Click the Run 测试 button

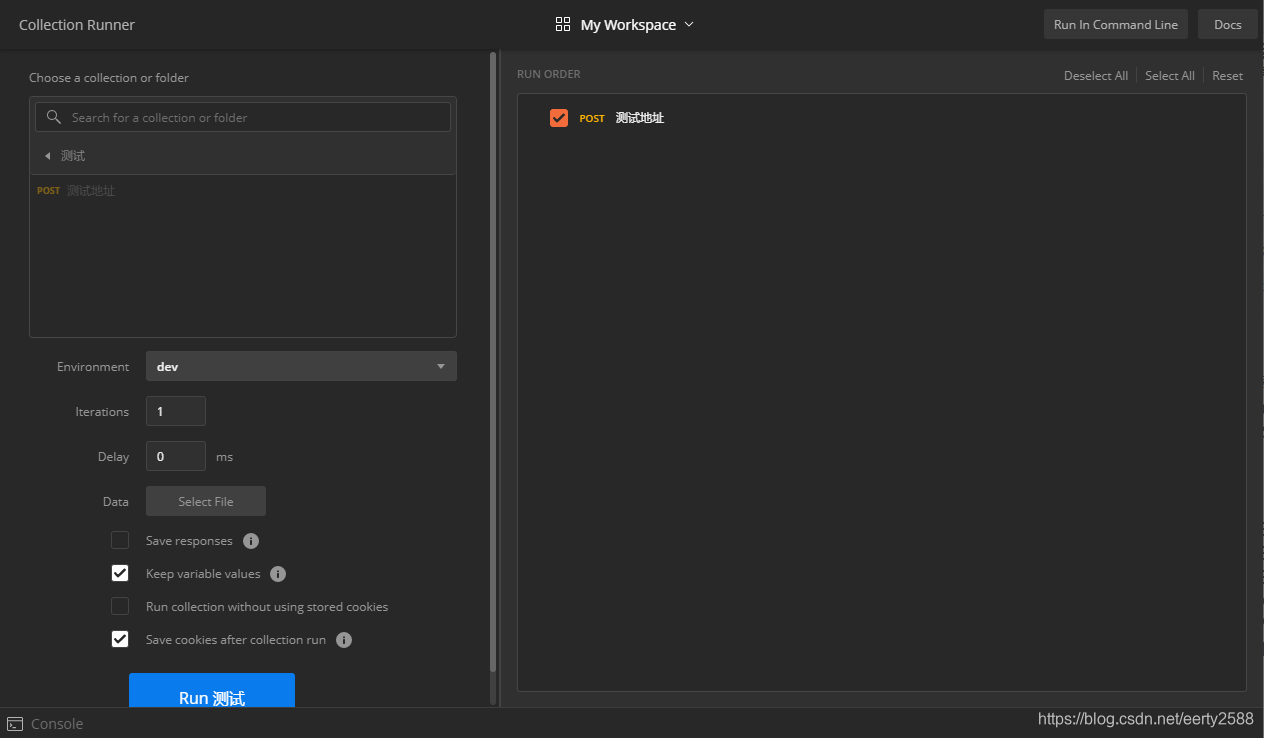pyautogui.click(x=212, y=690)
